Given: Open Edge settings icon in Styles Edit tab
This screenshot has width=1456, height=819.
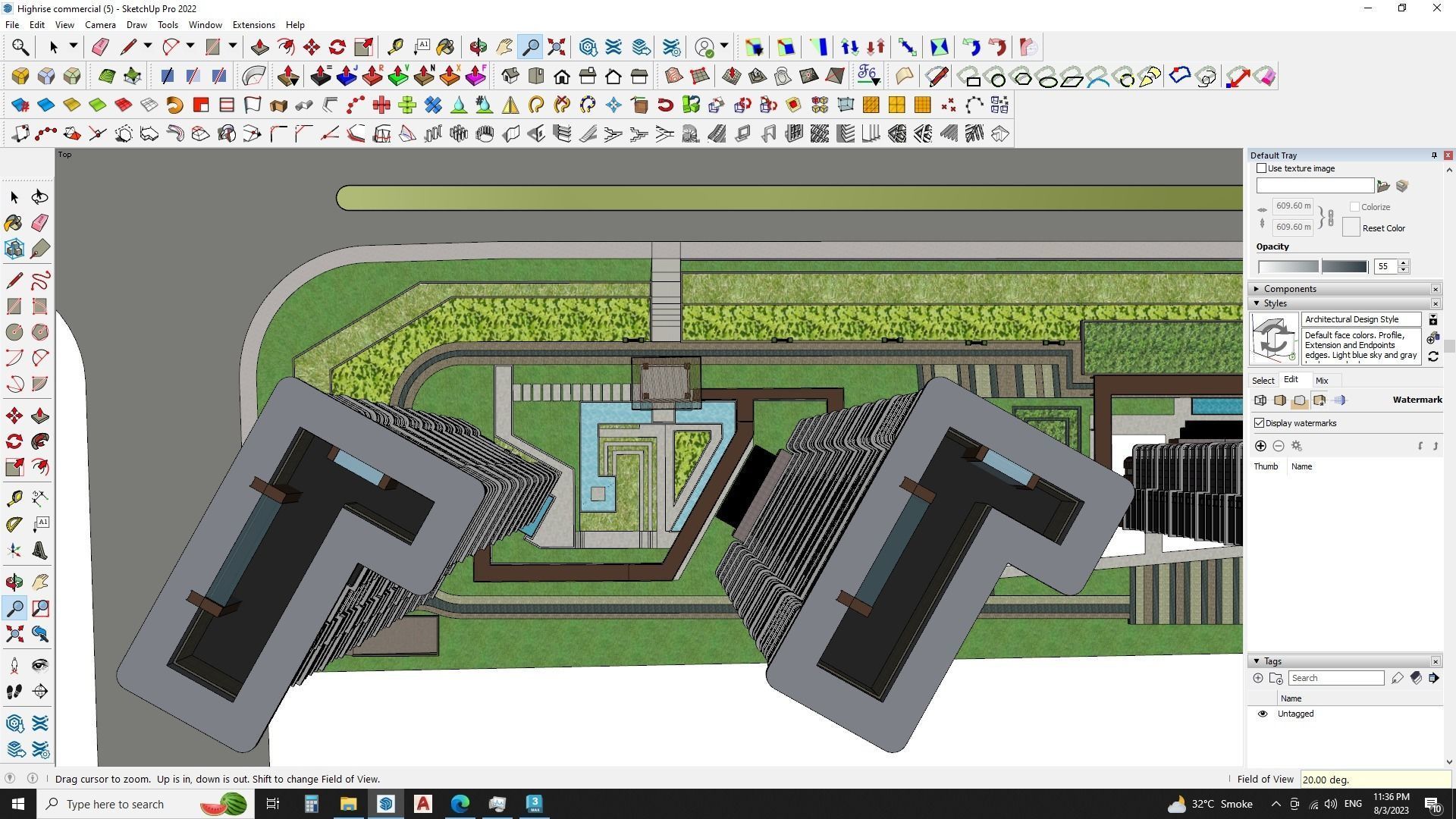Looking at the screenshot, I should [1260, 400].
